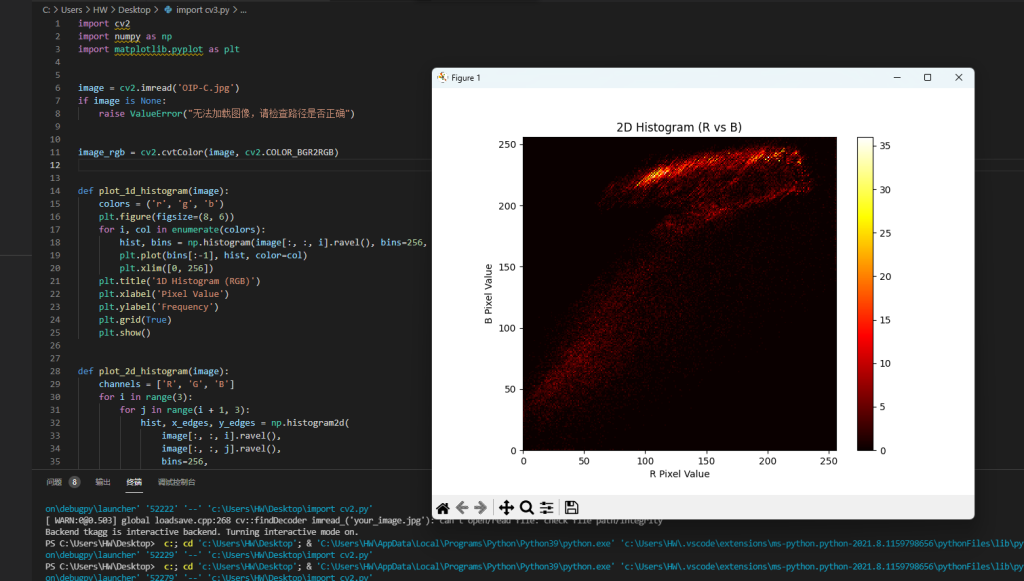Maximize the Figure 1 window
1024x581 pixels.
tap(927, 78)
